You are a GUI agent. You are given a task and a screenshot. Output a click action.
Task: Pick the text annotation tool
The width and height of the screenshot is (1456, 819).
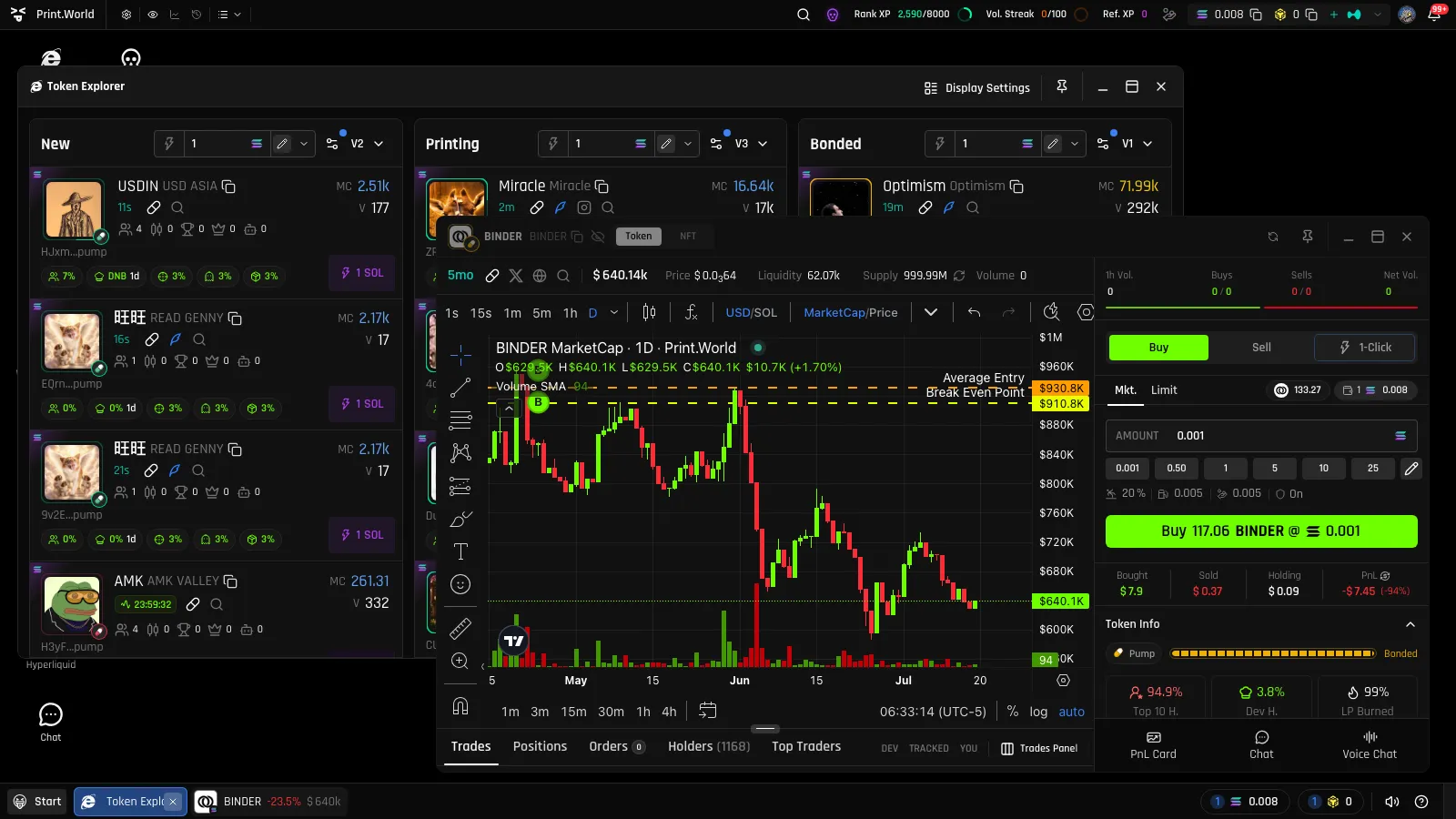pyautogui.click(x=460, y=551)
